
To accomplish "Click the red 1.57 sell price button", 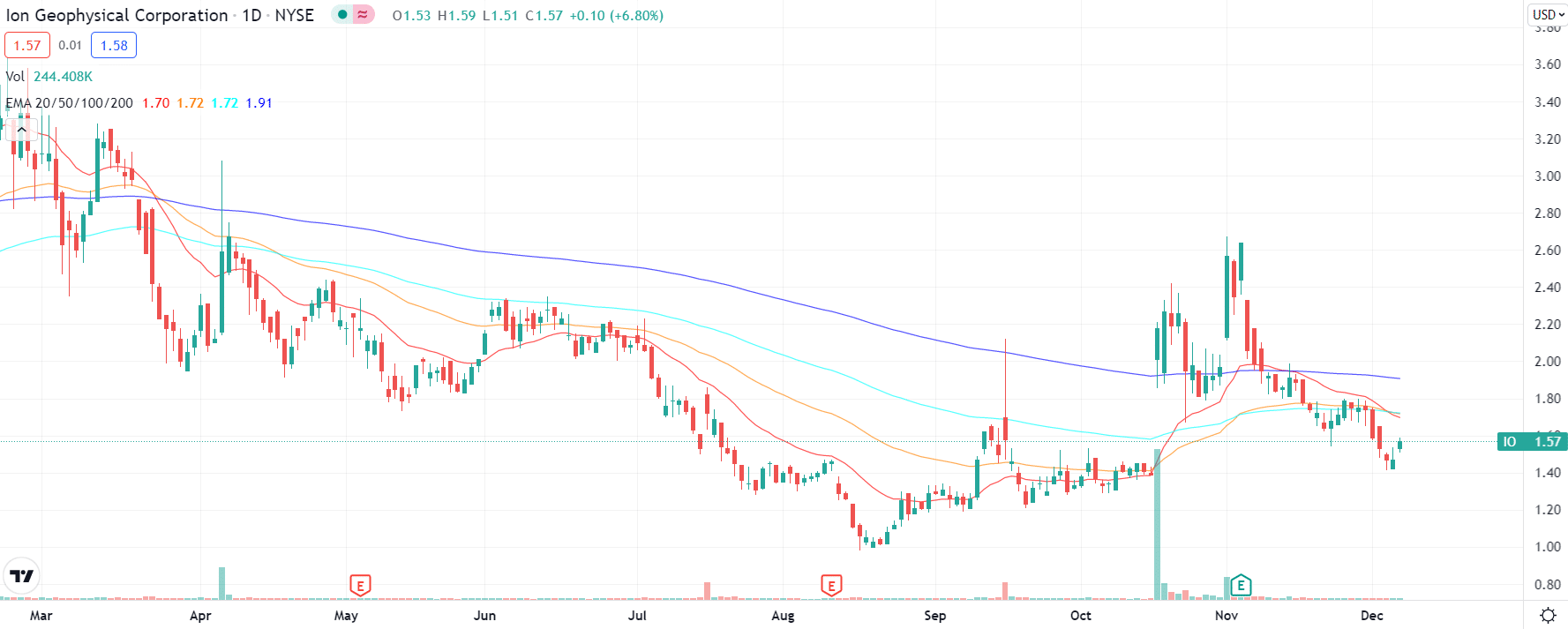I will (27, 45).
